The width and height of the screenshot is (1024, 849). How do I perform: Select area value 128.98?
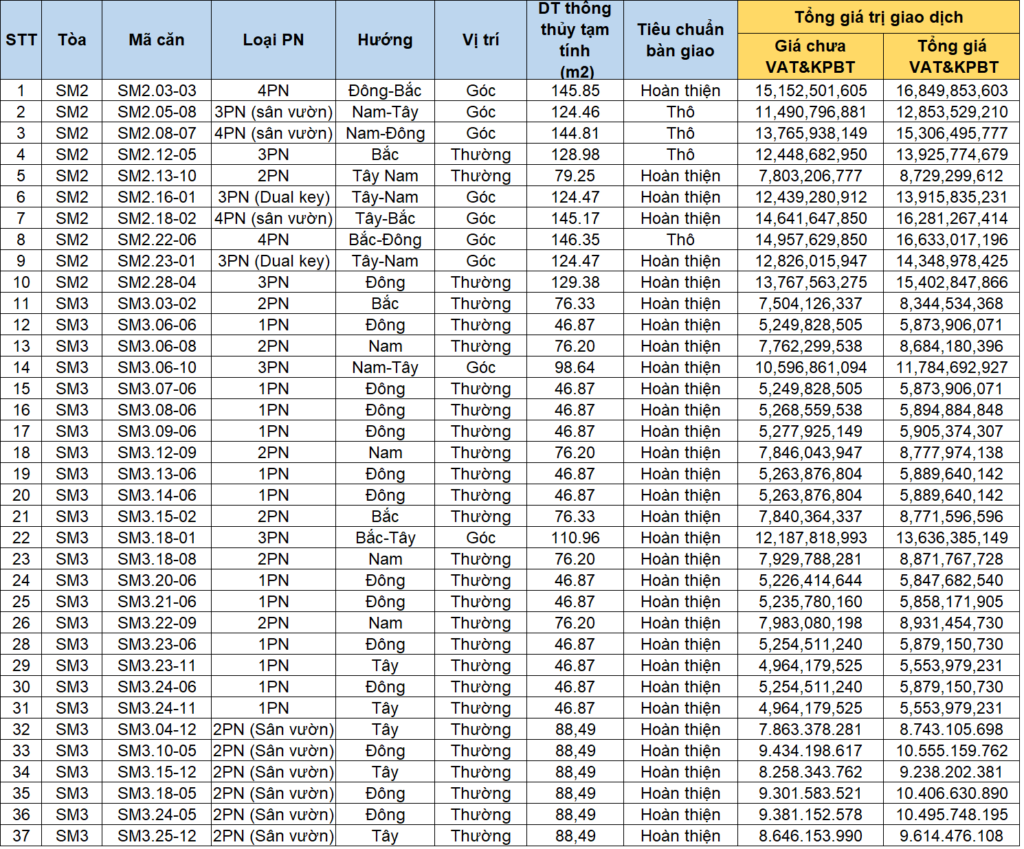[575, 155]
